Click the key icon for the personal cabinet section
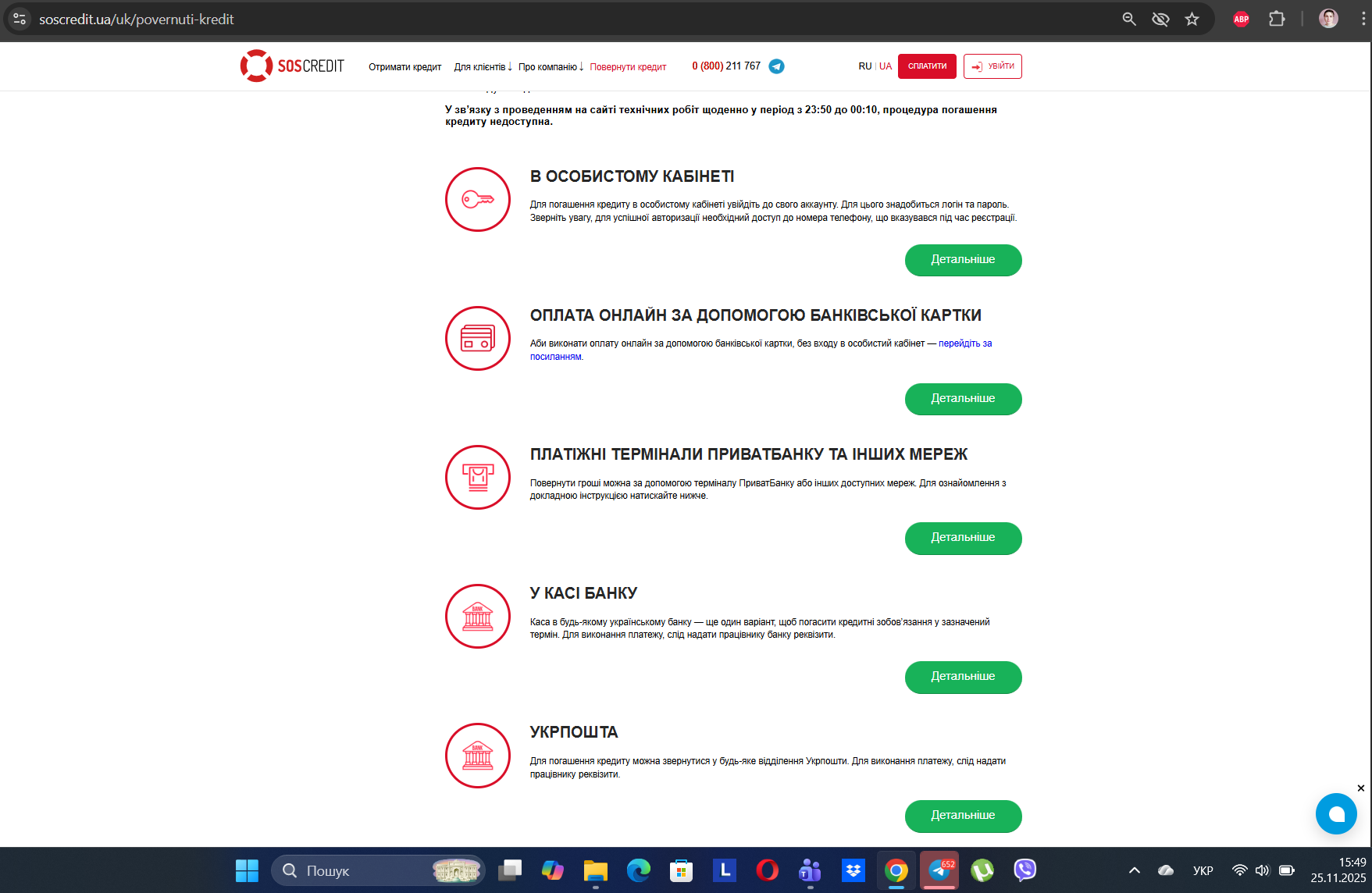The width and height of the screenshot is (1372, 893). click(478, 200)
